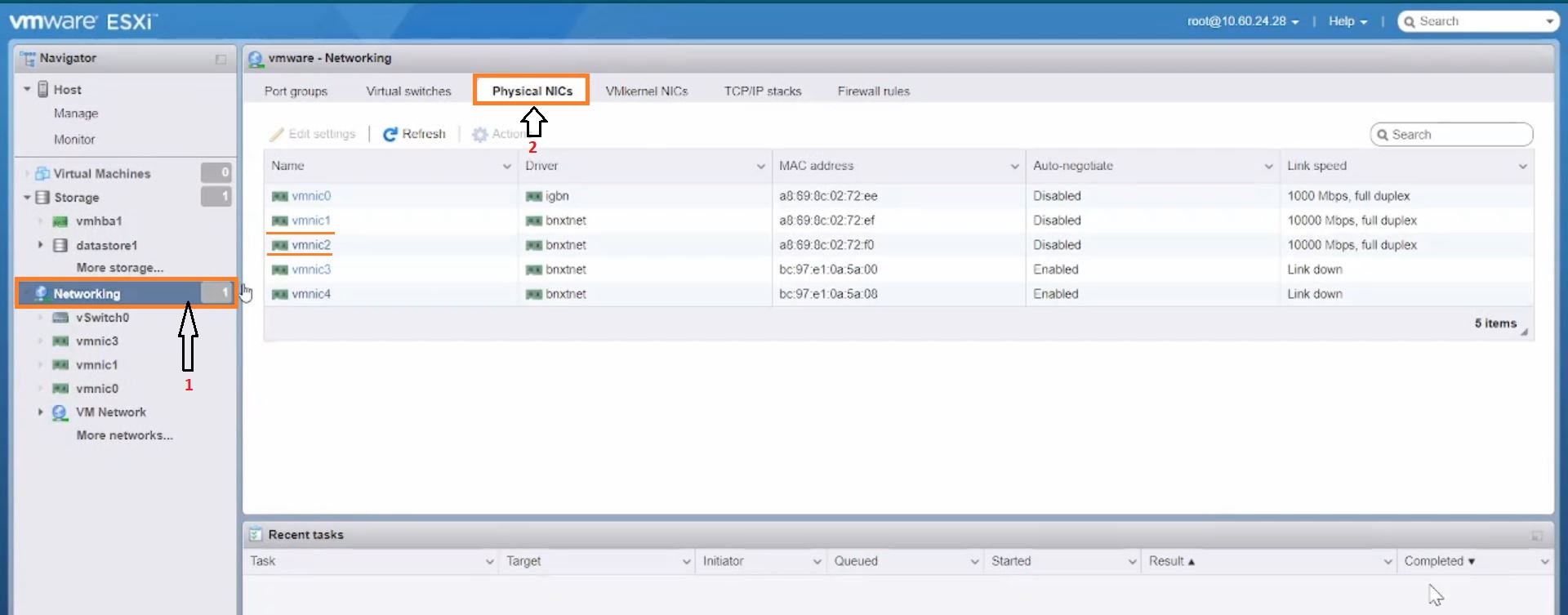Minimize the Recent tasks panel
Viewport: 1568px width, 615px height.
pos(1536,536)
